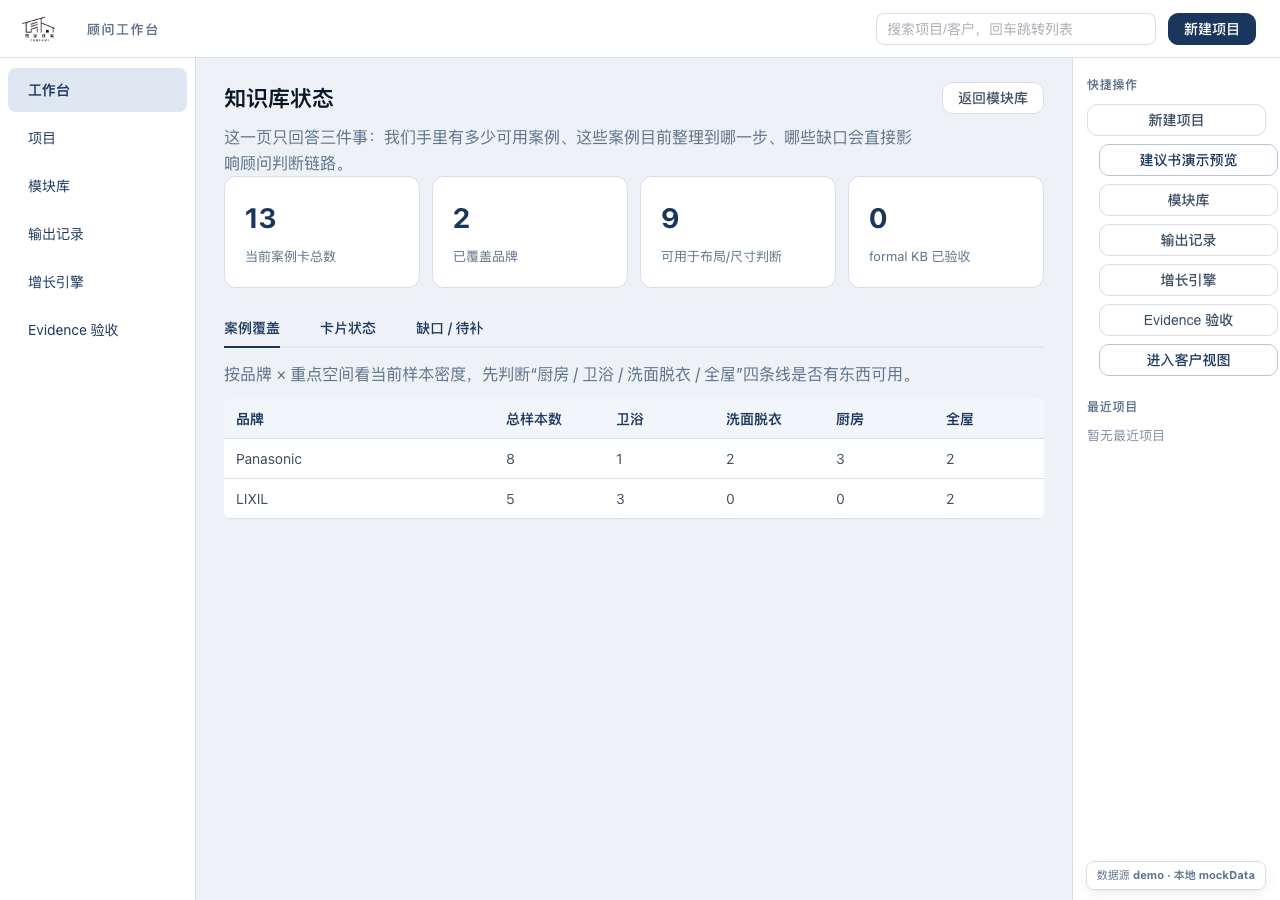The image size is (1280, 900).
Task: Click the 已覆盖品牌 stat card
Action: click(x=530, y=232)
